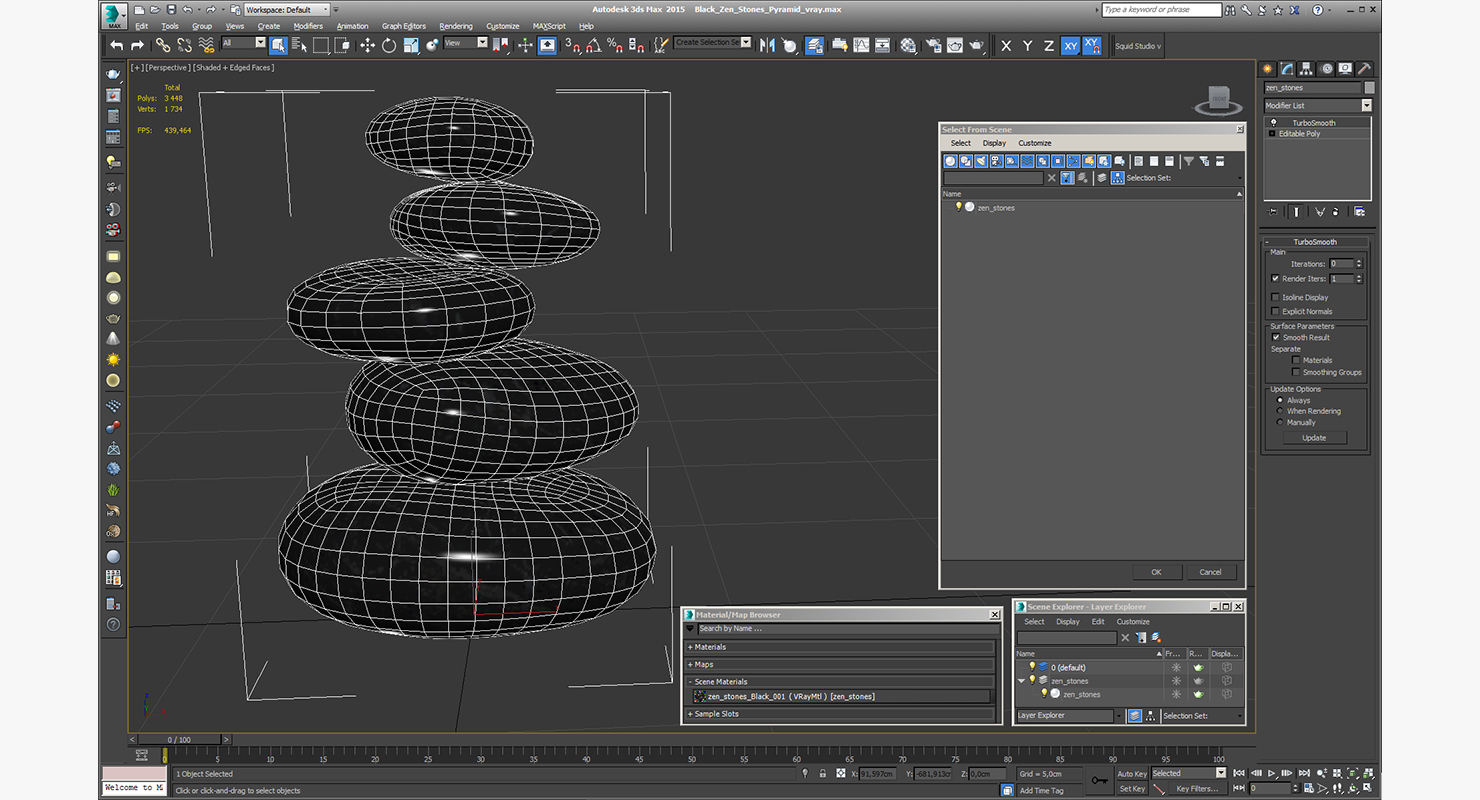Click Play Animation button

tap(1272, 773)
